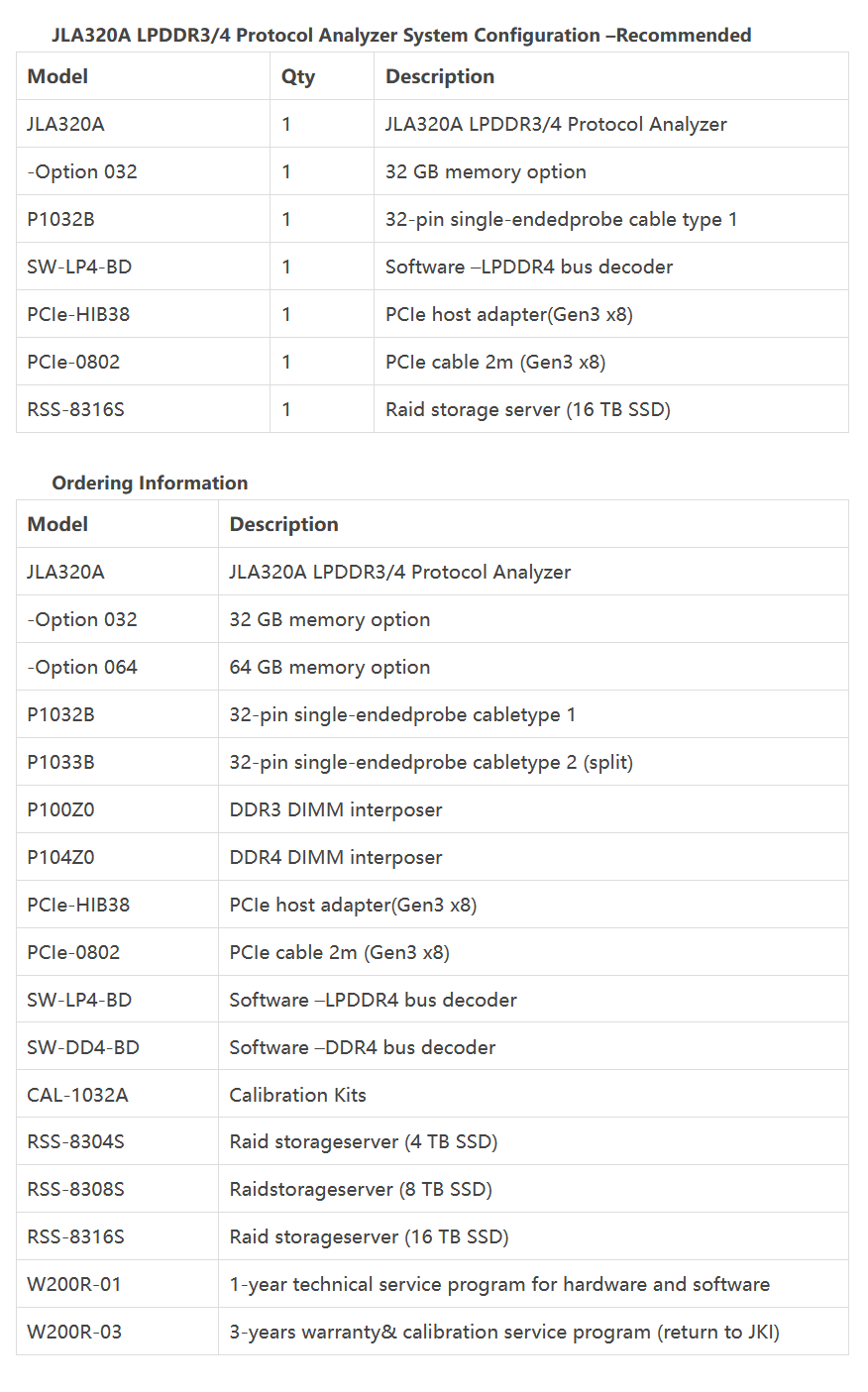Select 'Software –LPDDR4 bus decoder' in configuration table

(x=529, y=267)
